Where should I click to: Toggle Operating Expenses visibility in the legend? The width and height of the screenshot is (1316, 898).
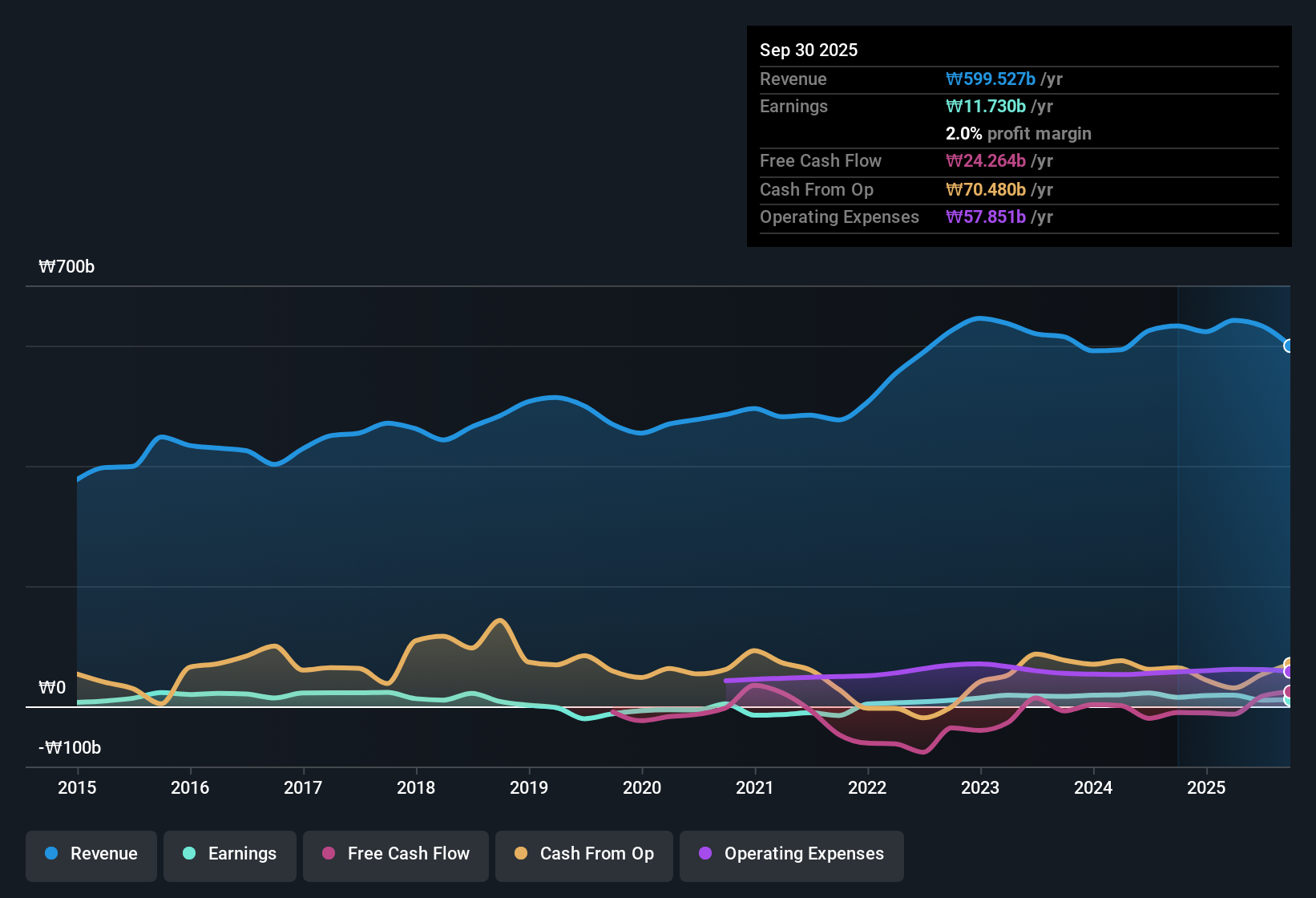(791, 854)
